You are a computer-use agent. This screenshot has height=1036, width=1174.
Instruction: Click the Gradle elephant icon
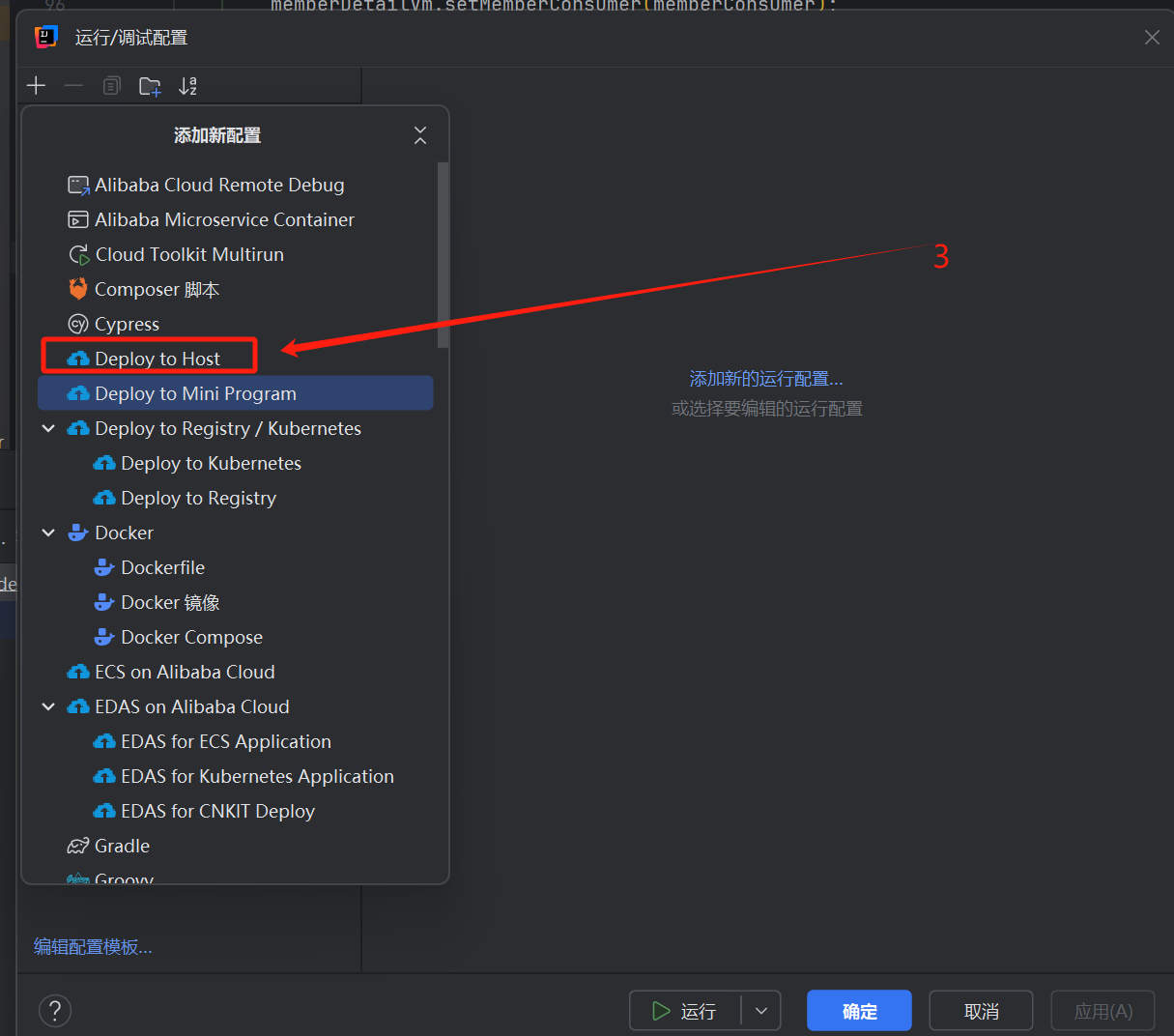78,847
